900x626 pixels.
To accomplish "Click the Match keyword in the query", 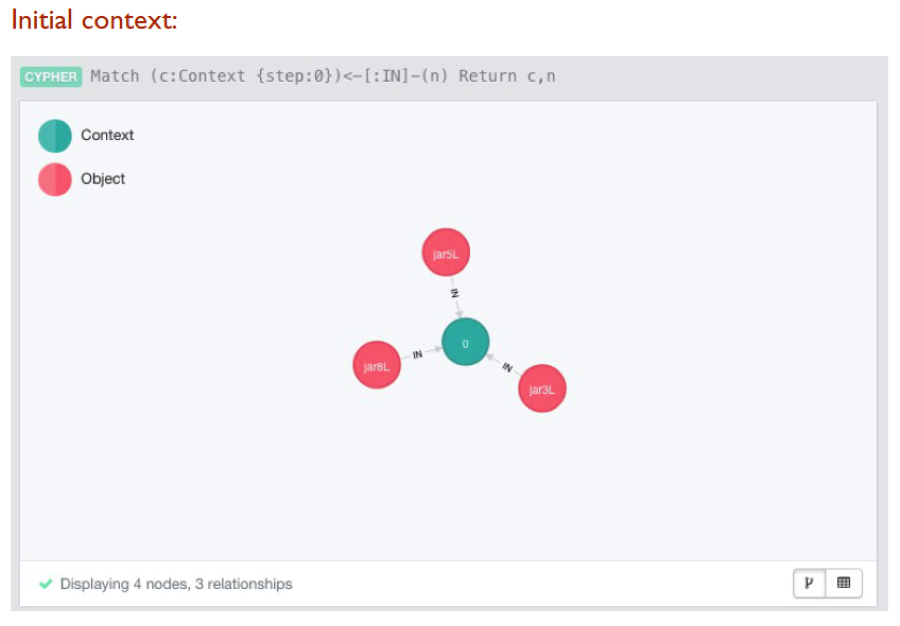I will pos(115,76).
